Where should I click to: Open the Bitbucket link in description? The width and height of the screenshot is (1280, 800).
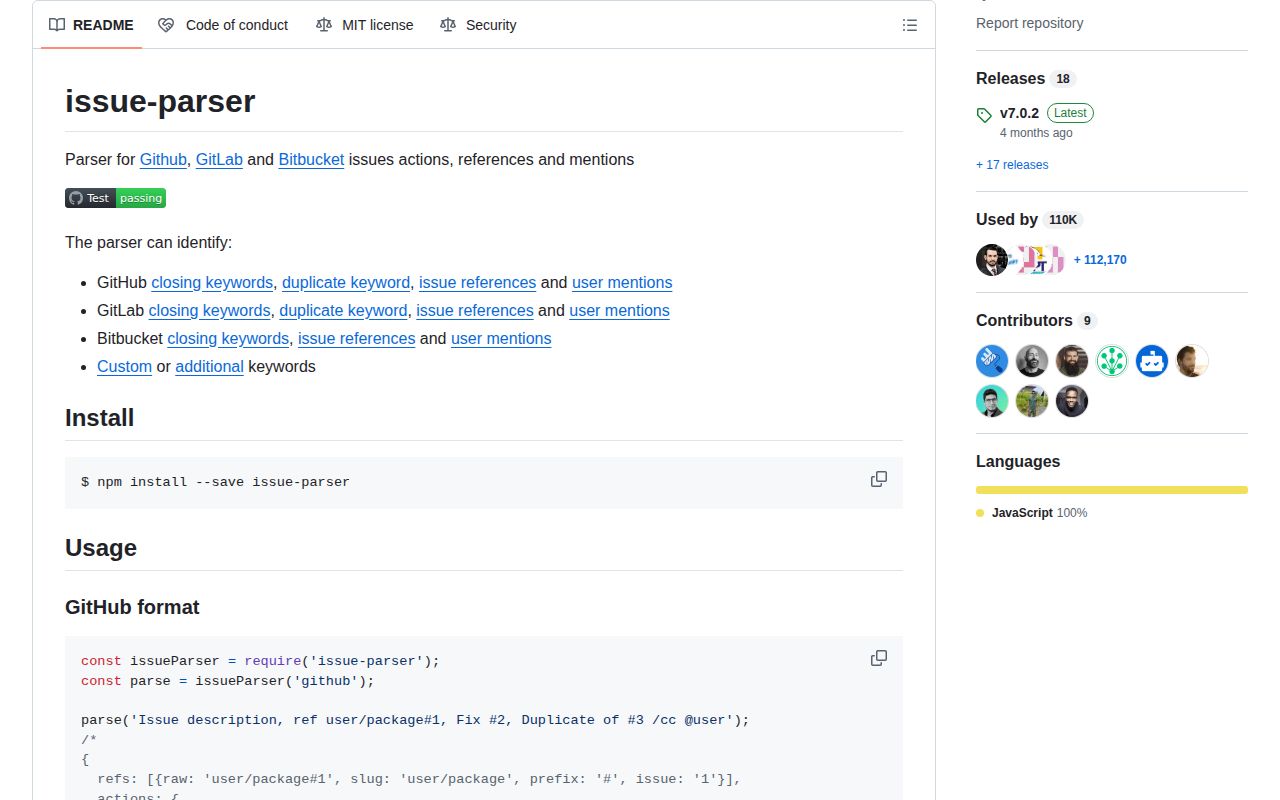(x=311, y=159)
